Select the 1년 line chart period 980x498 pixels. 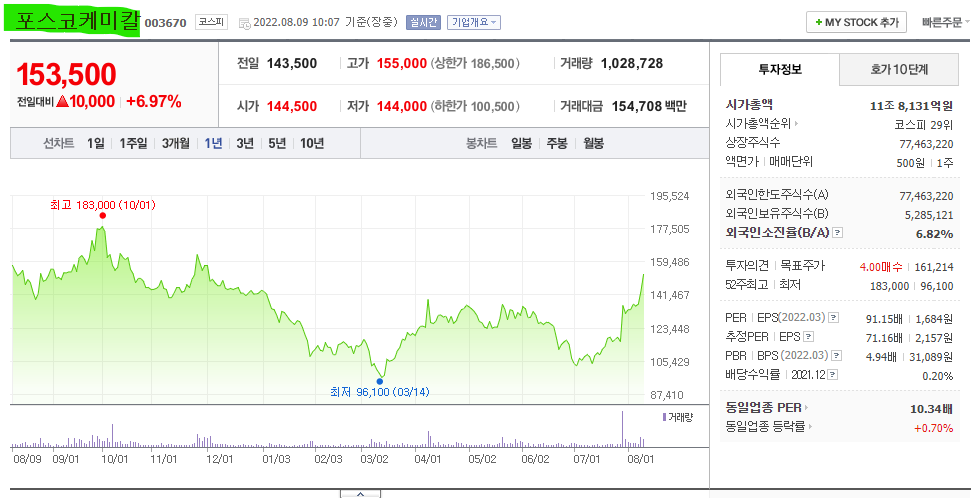coord(213,144)
